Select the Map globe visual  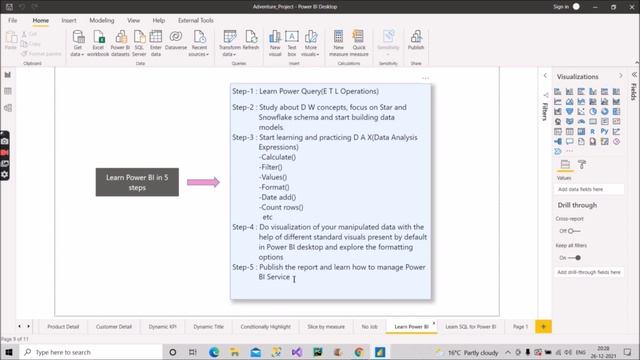coord(558,122)
